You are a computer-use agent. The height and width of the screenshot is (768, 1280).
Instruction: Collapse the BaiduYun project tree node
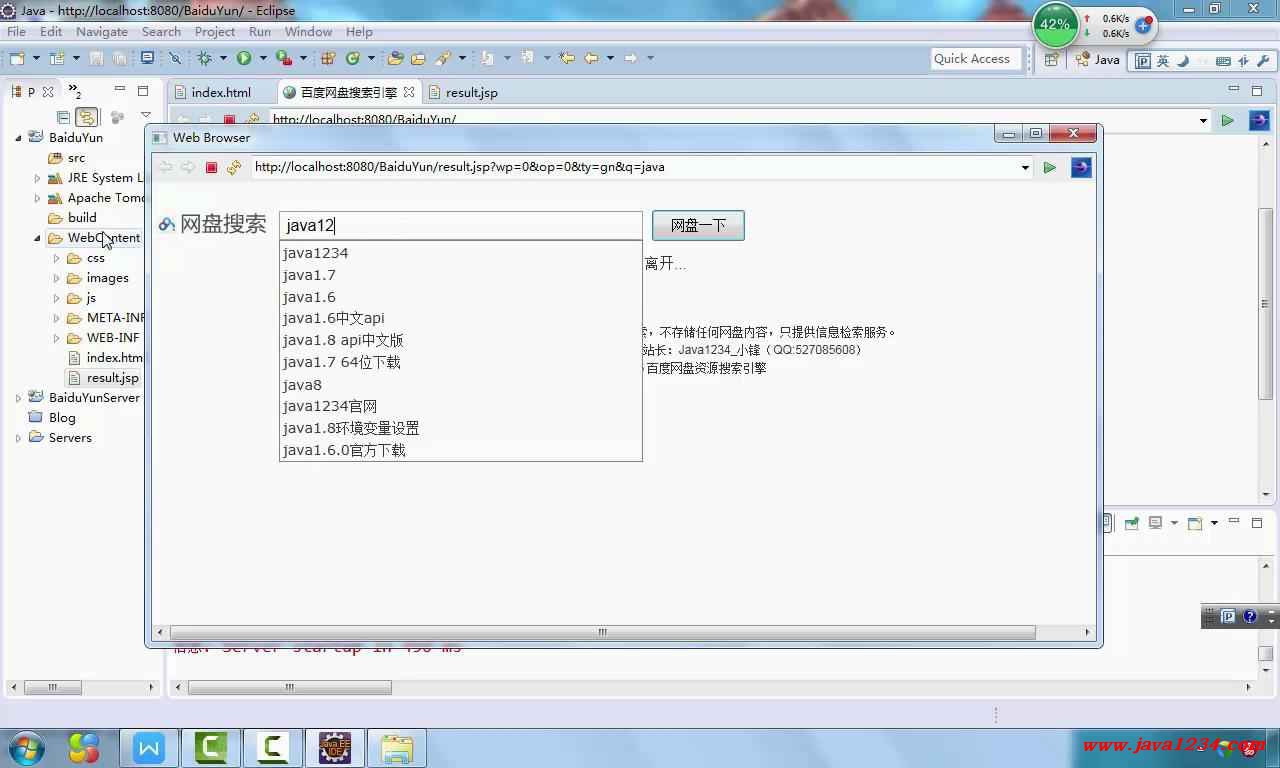click(18, 138)
